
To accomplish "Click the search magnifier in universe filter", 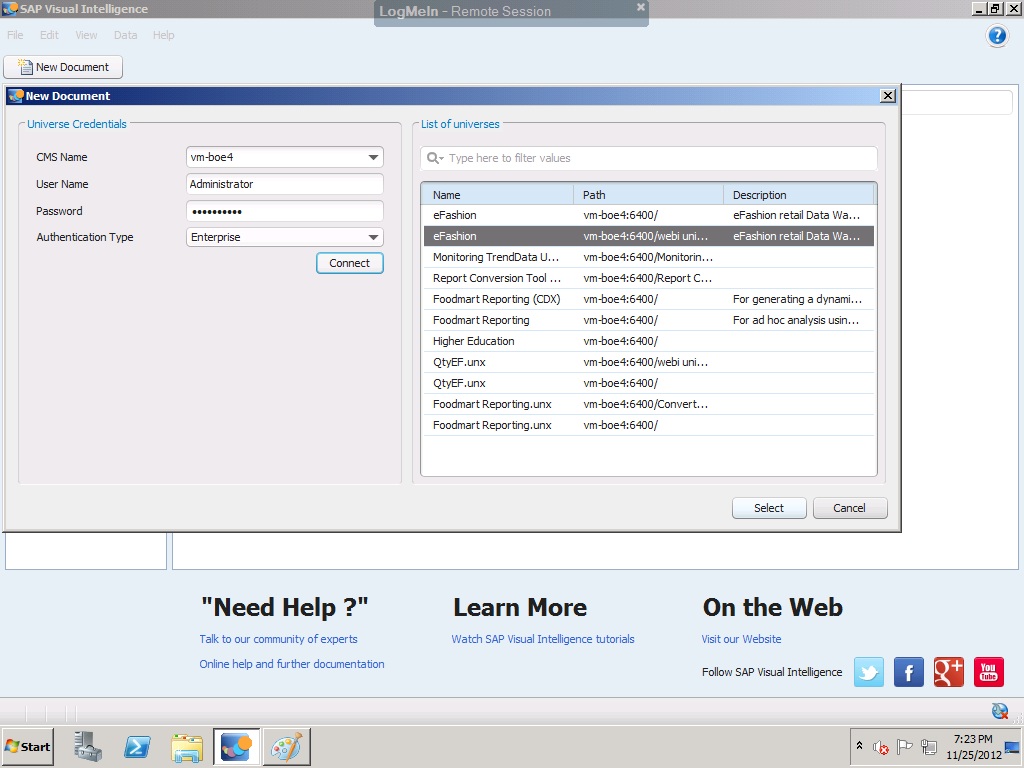I will tap(434, 158).
